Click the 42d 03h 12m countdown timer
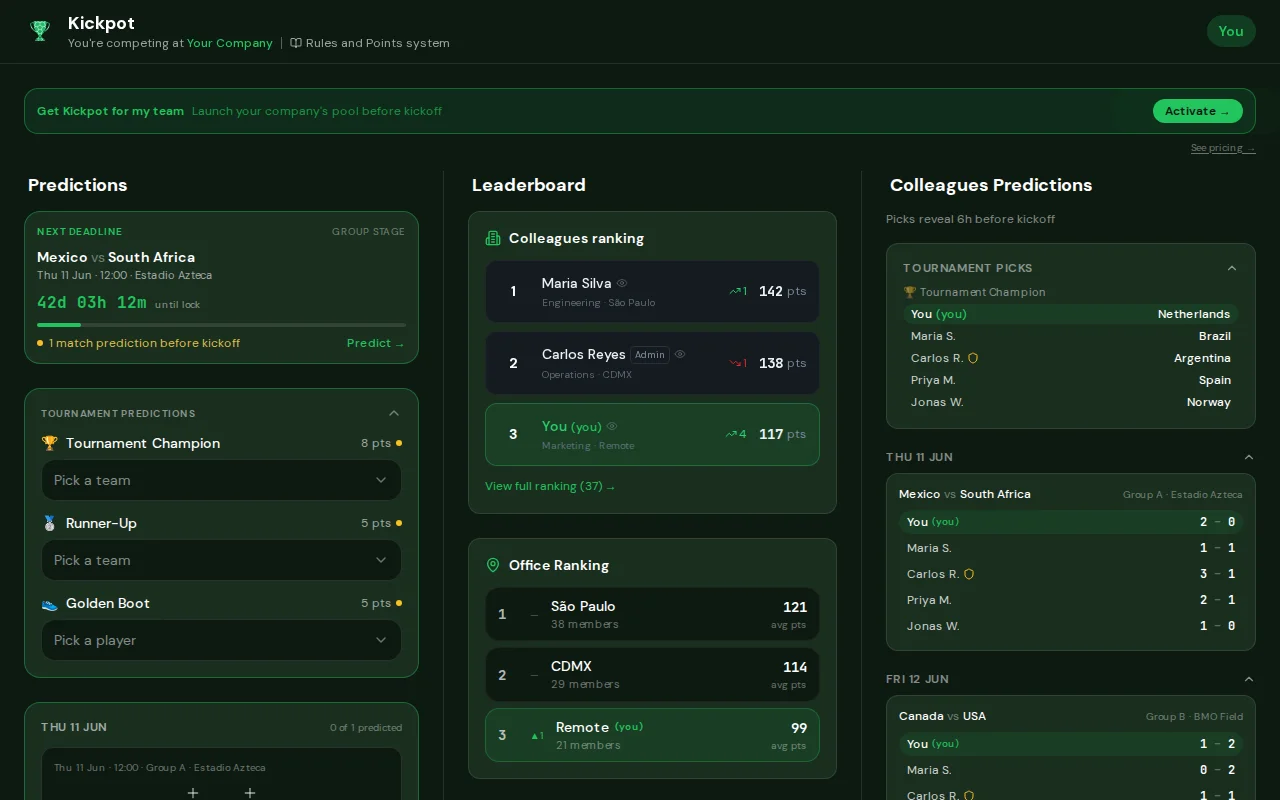Viewport: 1280px width, 800px height. (92, 303)
